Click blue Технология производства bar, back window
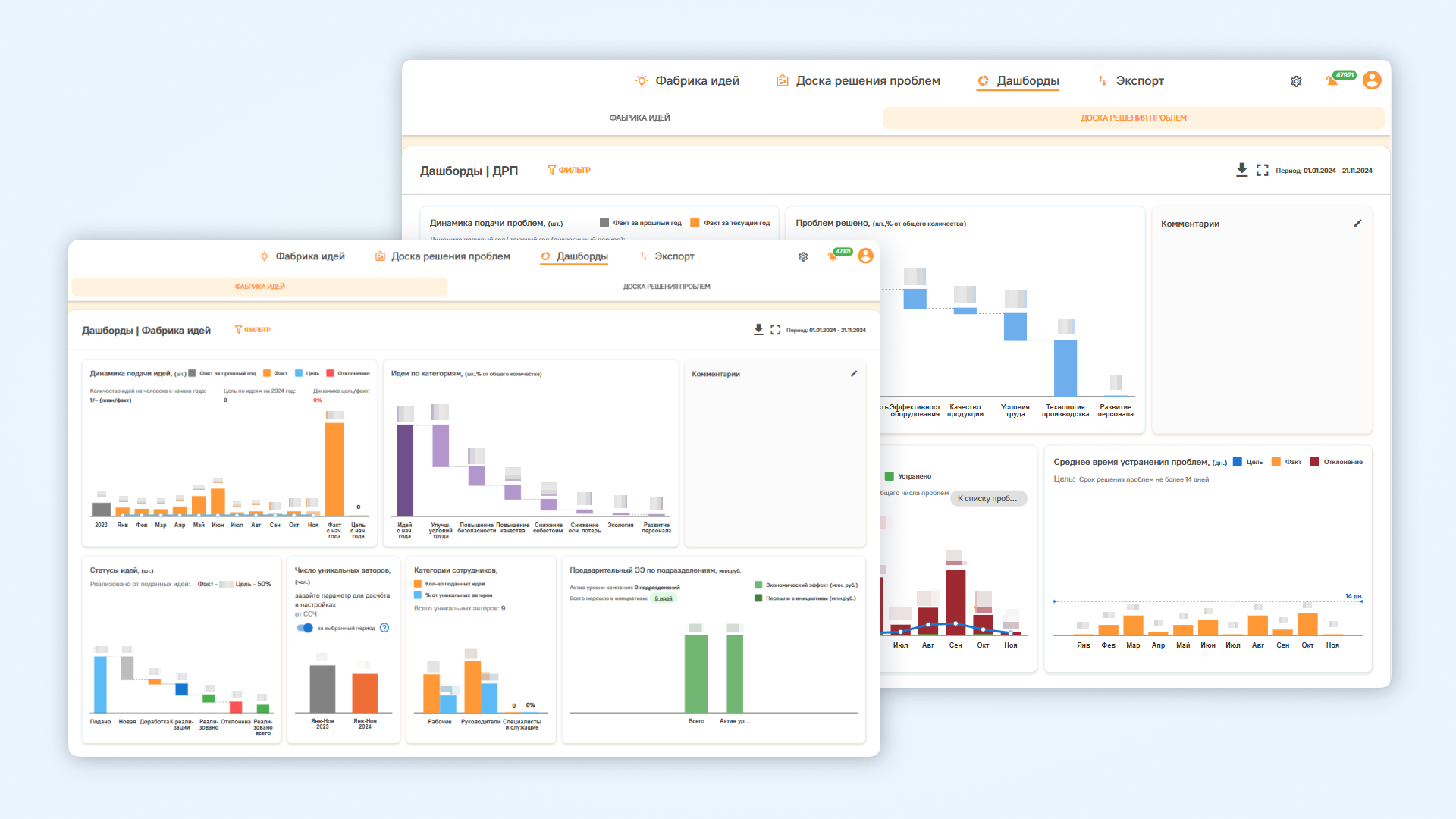The image size is (1456, 819). coord(1065,368)
